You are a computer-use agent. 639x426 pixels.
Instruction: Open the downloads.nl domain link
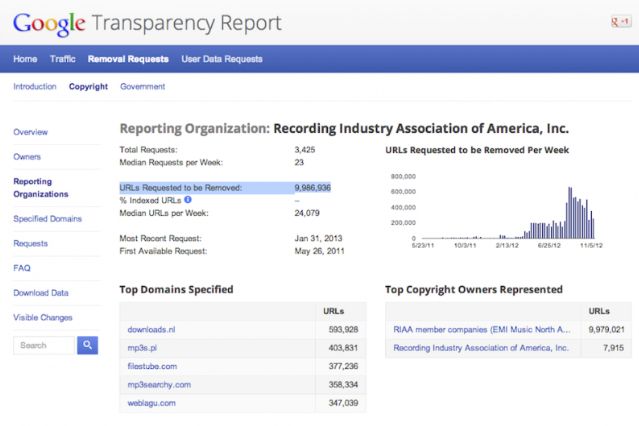tap(151, 329)
